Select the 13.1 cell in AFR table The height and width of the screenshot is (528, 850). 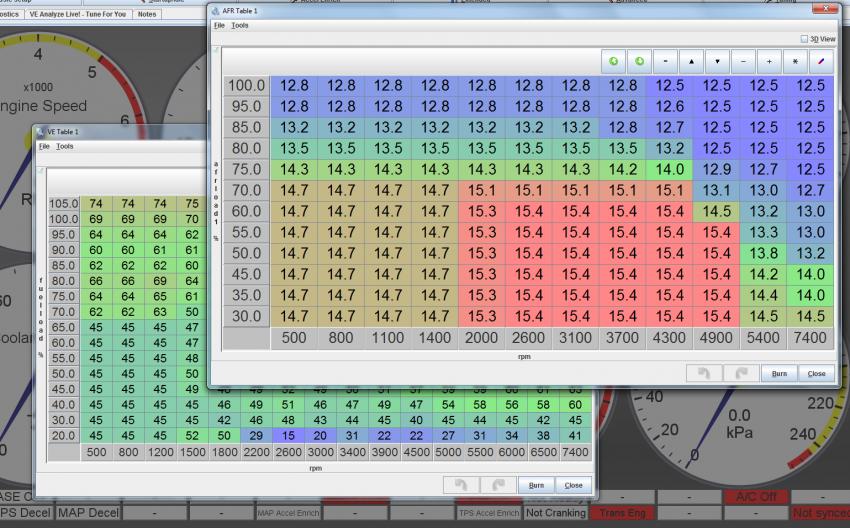pos(717,190)
